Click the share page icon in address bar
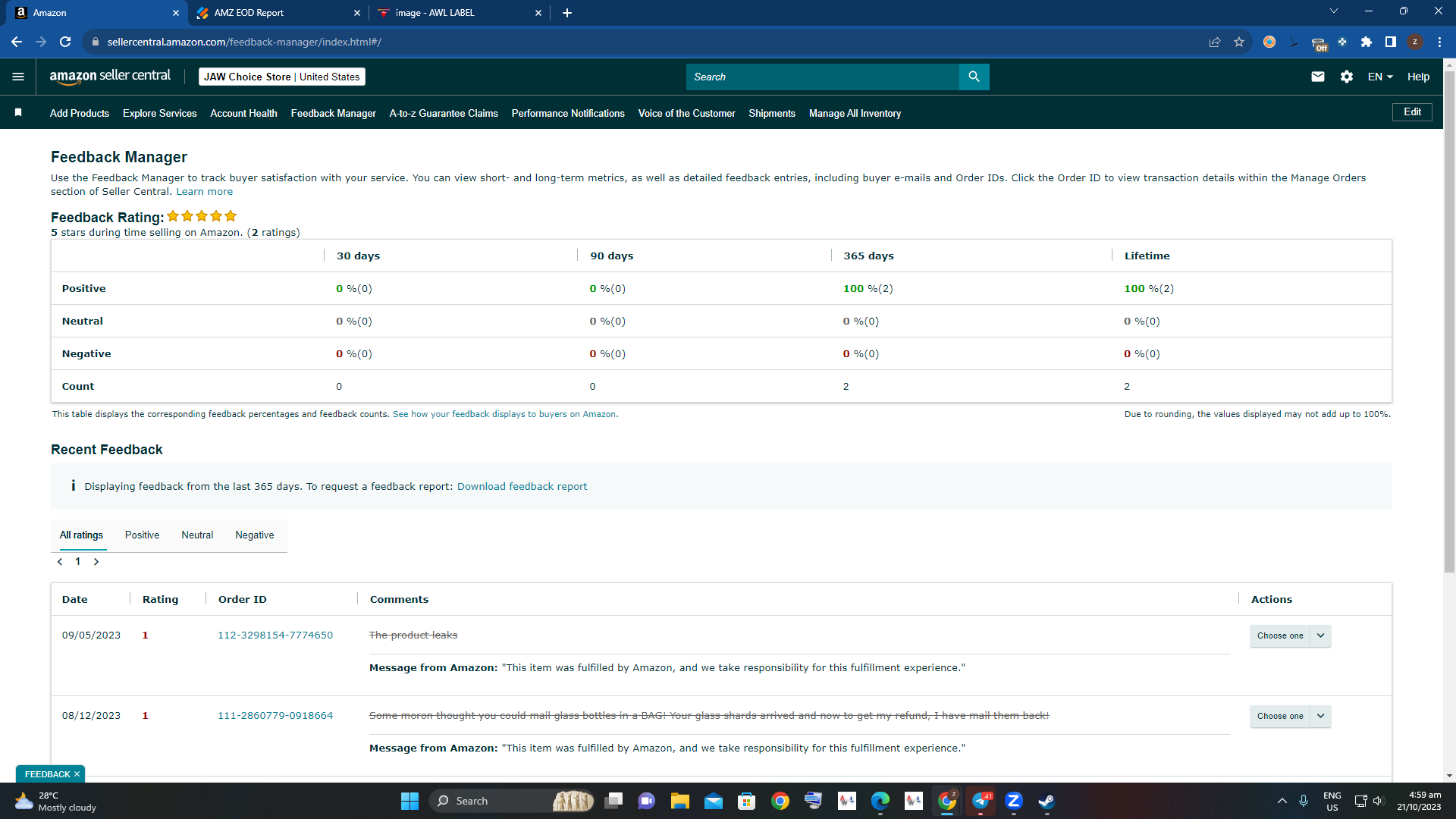The height and width of the screenshot is (819, 1456). click(1215, 42)
